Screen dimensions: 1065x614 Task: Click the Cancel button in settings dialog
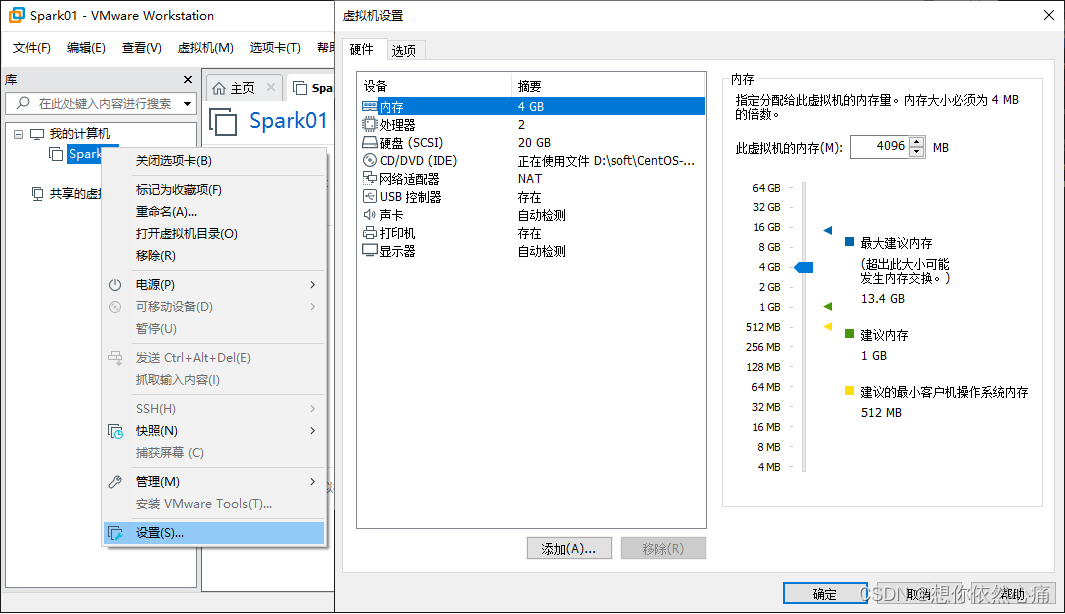point(918,594)
